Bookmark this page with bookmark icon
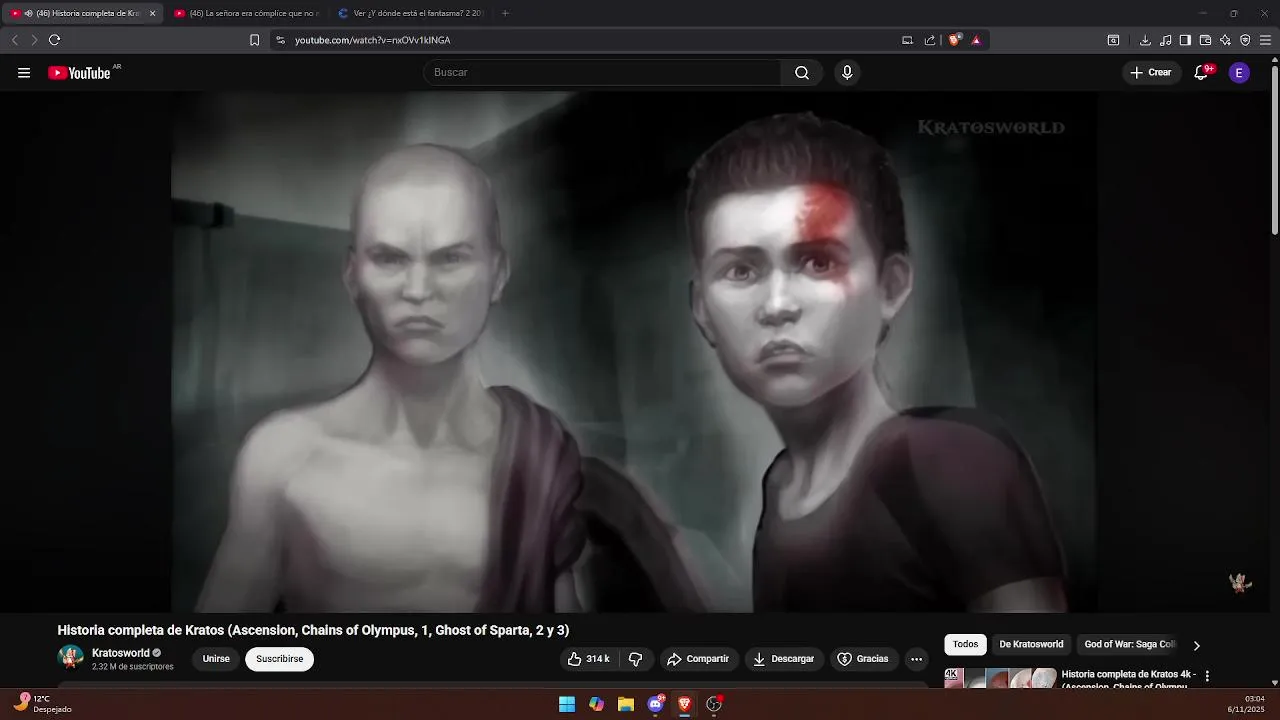 254,40
